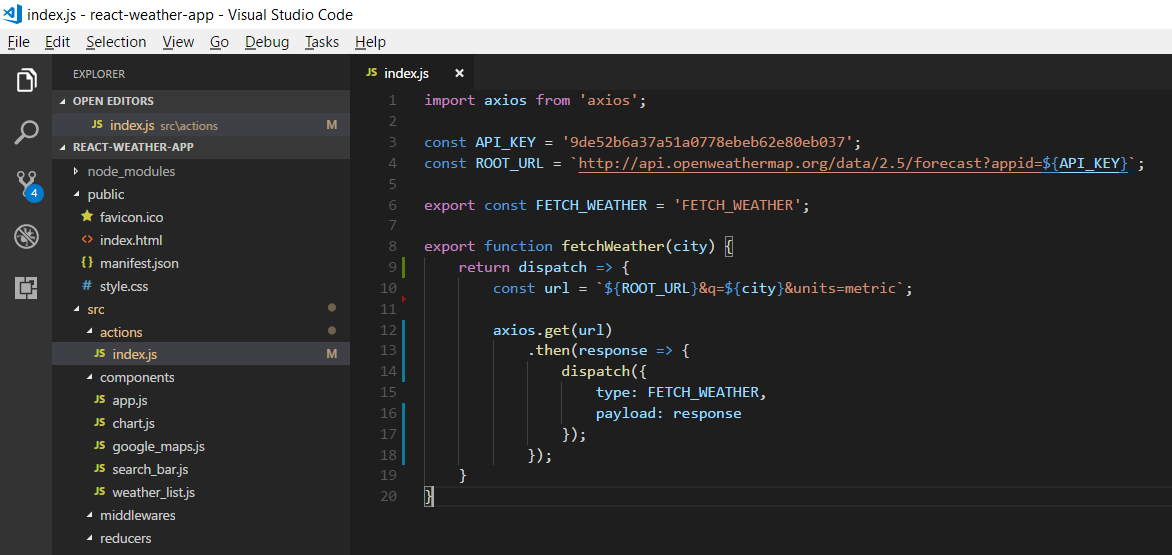Open the Search view in activity bar
The width and height of the screenshot is (1172, 555).
26,131
